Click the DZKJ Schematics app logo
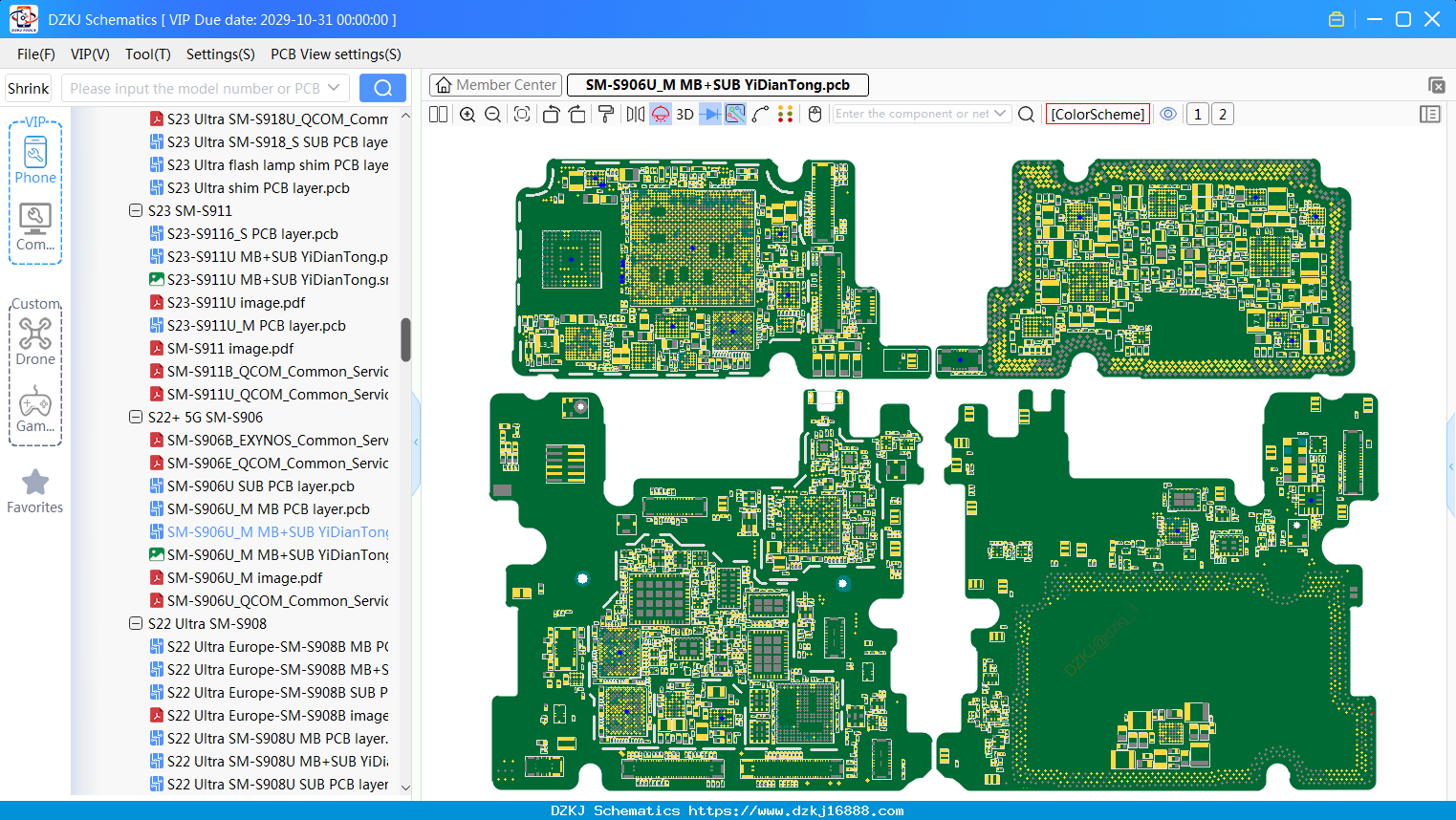The height and width of the screenshot is (820, 1456). (23, 19)
